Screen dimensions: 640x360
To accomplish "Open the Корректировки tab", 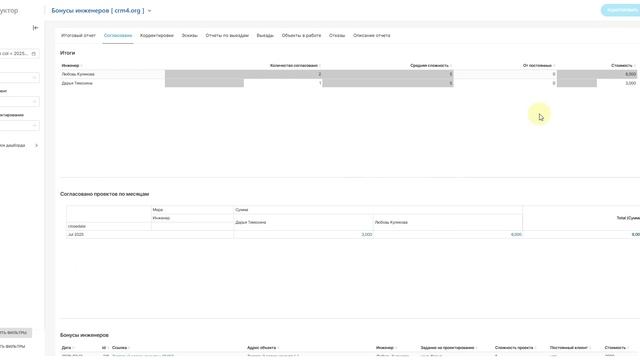I will (x=157, y=36).
